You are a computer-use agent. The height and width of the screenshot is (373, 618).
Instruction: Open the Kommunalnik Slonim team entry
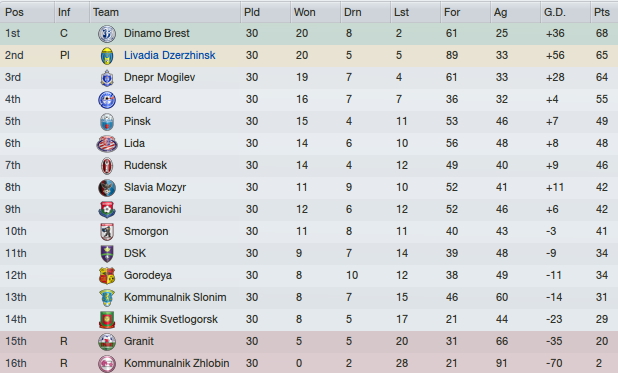click(x=175, y=297)
